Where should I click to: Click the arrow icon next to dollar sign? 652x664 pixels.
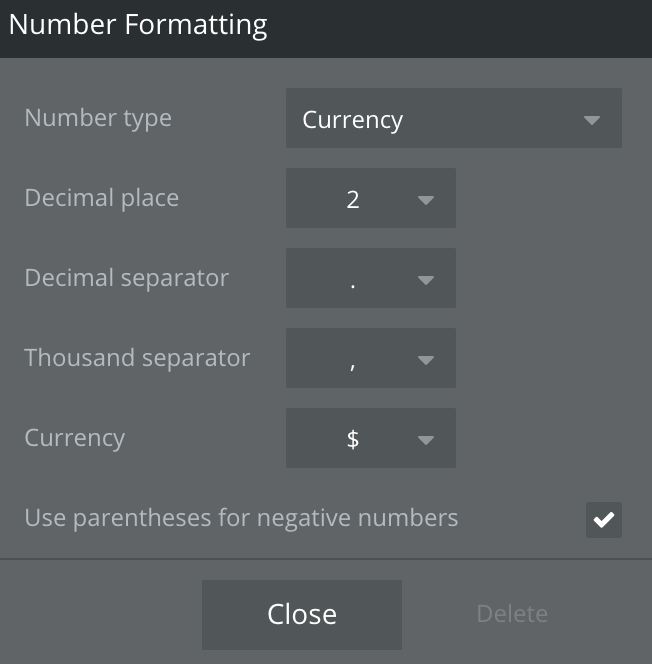[x=425, y=440]
